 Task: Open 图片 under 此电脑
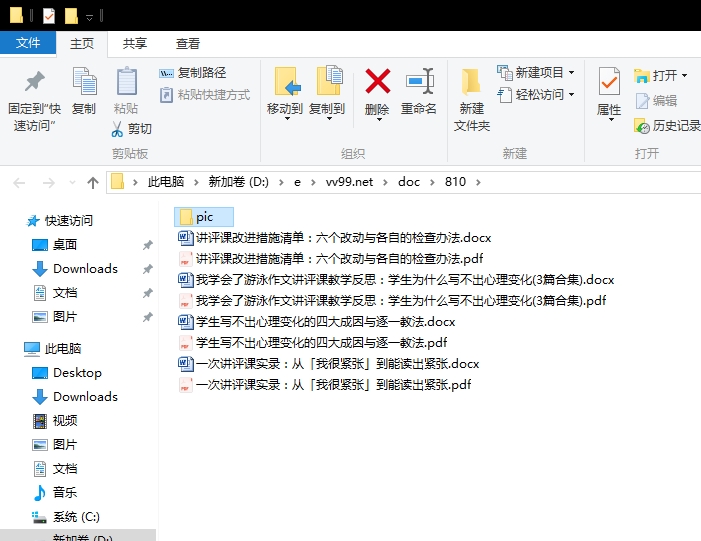coord(55,445)
